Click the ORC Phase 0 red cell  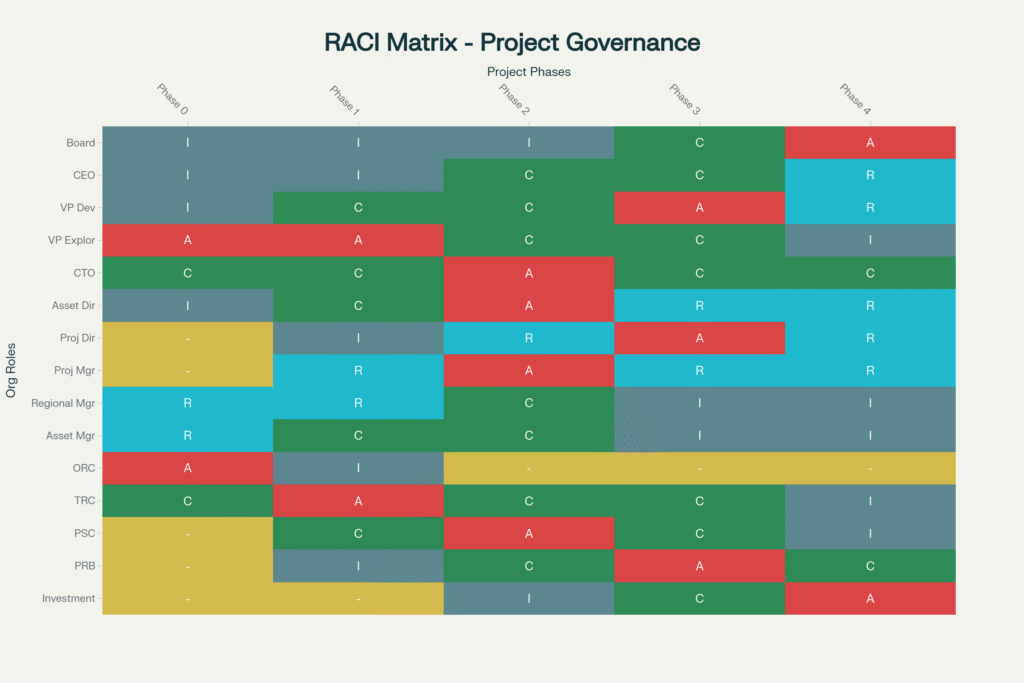click(188, 468)
